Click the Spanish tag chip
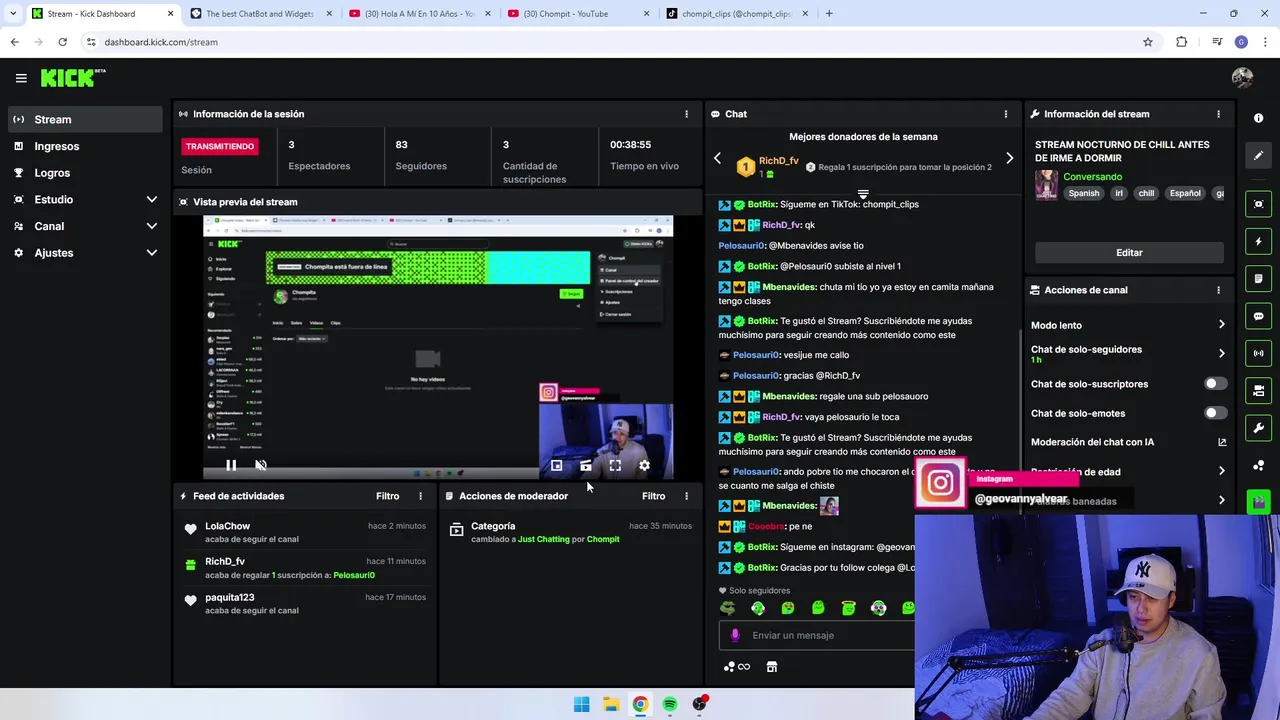The height and width of the screenshot is (720, 1280). 1083,194
